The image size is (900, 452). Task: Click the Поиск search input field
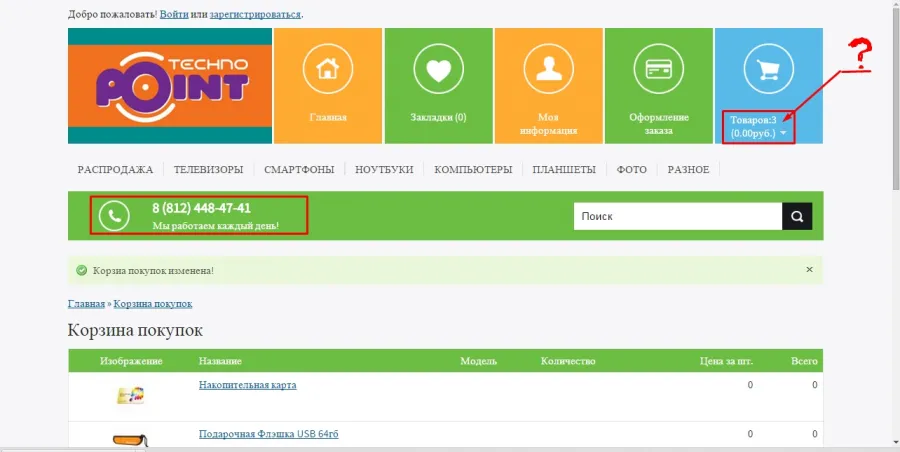(x=678, y=216)
